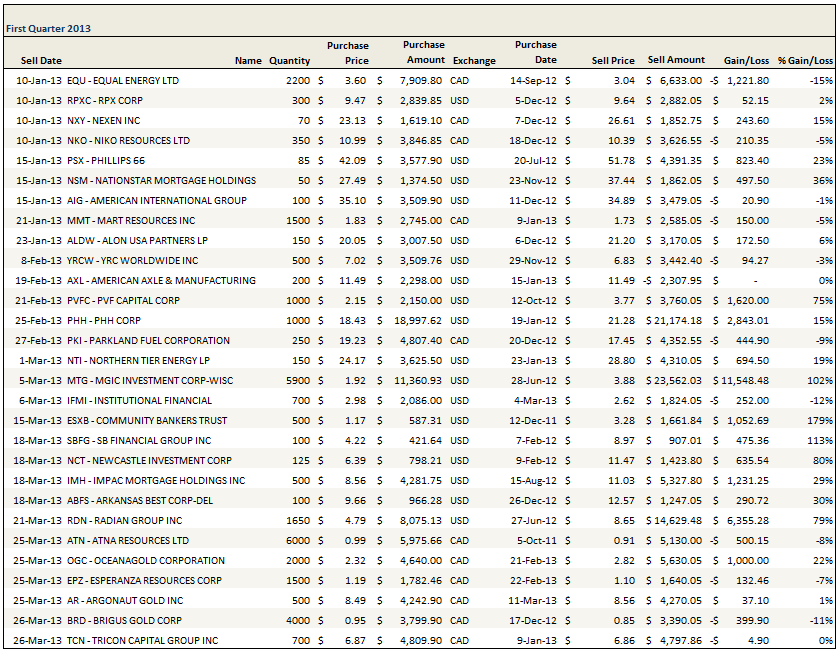The width and height of the screenshot is (840, 656).
Task: Select the TCN - TRICON CAPITAL GROUP row name
Action: point(142,640)
